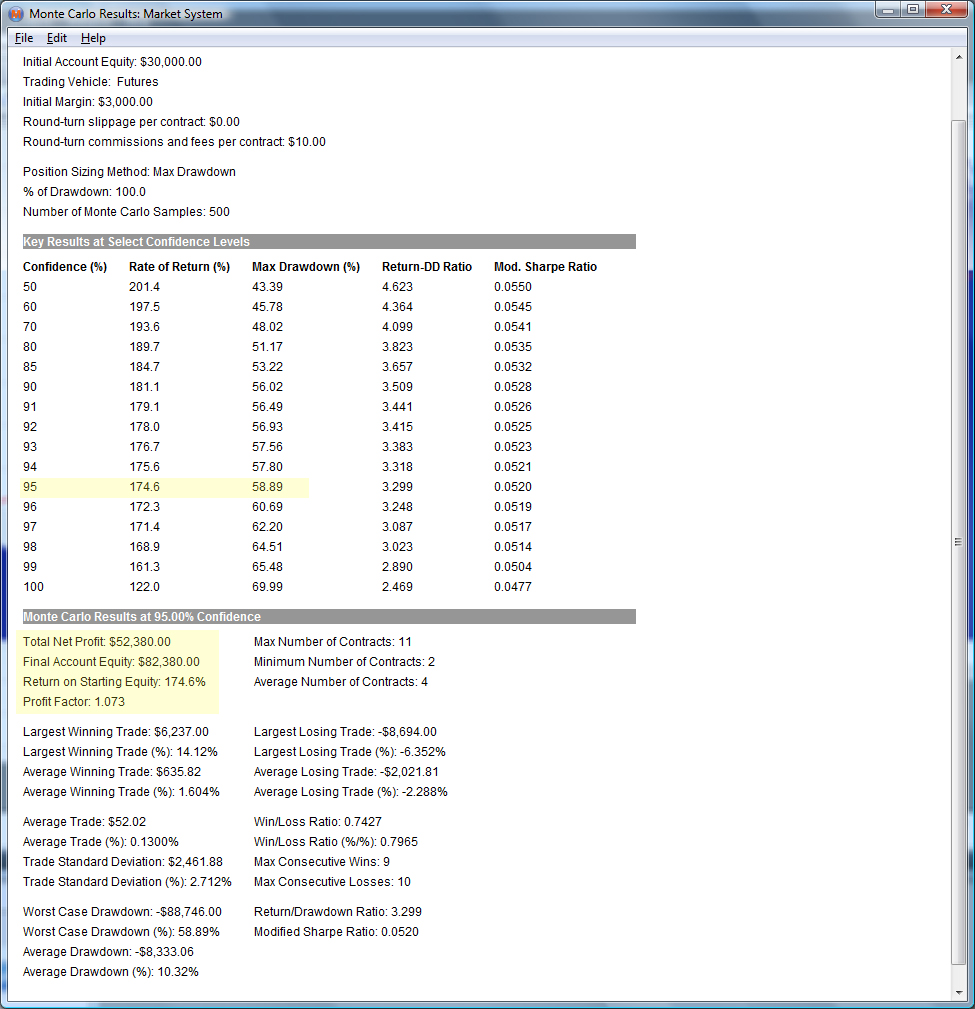The height and width of the screenshot is (1009, 975).
Task: Click 'Total Net Profit: $52,380.00'
Action: click(97, 642)
